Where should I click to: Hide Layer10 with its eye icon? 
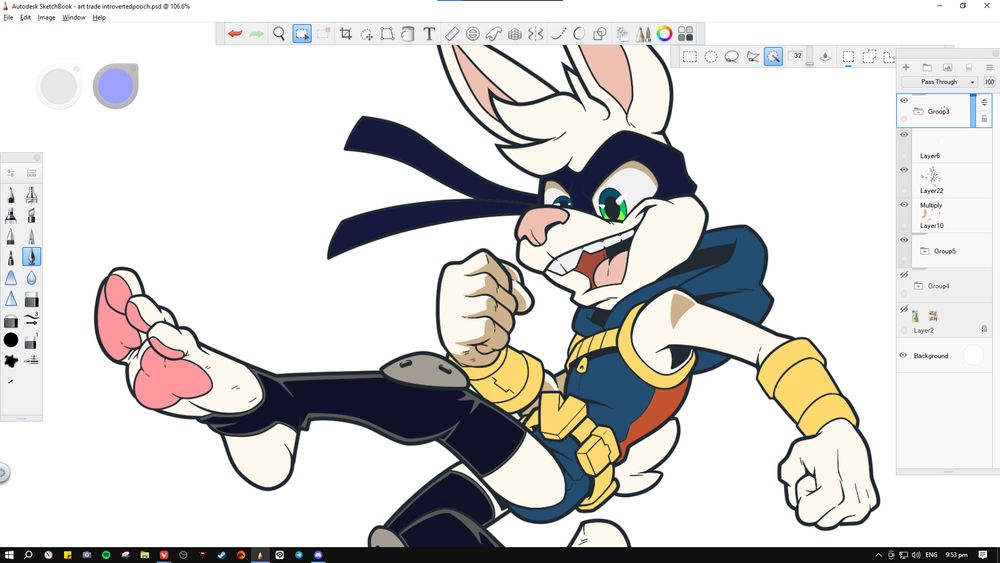pos(904,205)
